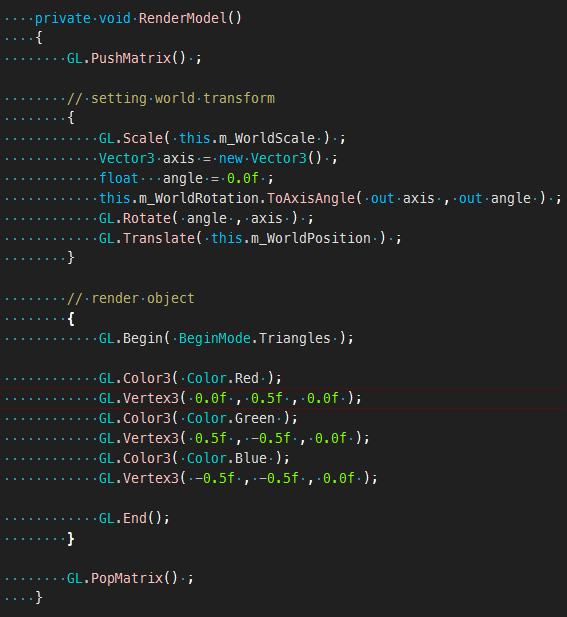The image size is (567, 617).
Task: Click the Vertex3 line with 0.0f, 0.5f, 0.0f
Action: (230, 398)
